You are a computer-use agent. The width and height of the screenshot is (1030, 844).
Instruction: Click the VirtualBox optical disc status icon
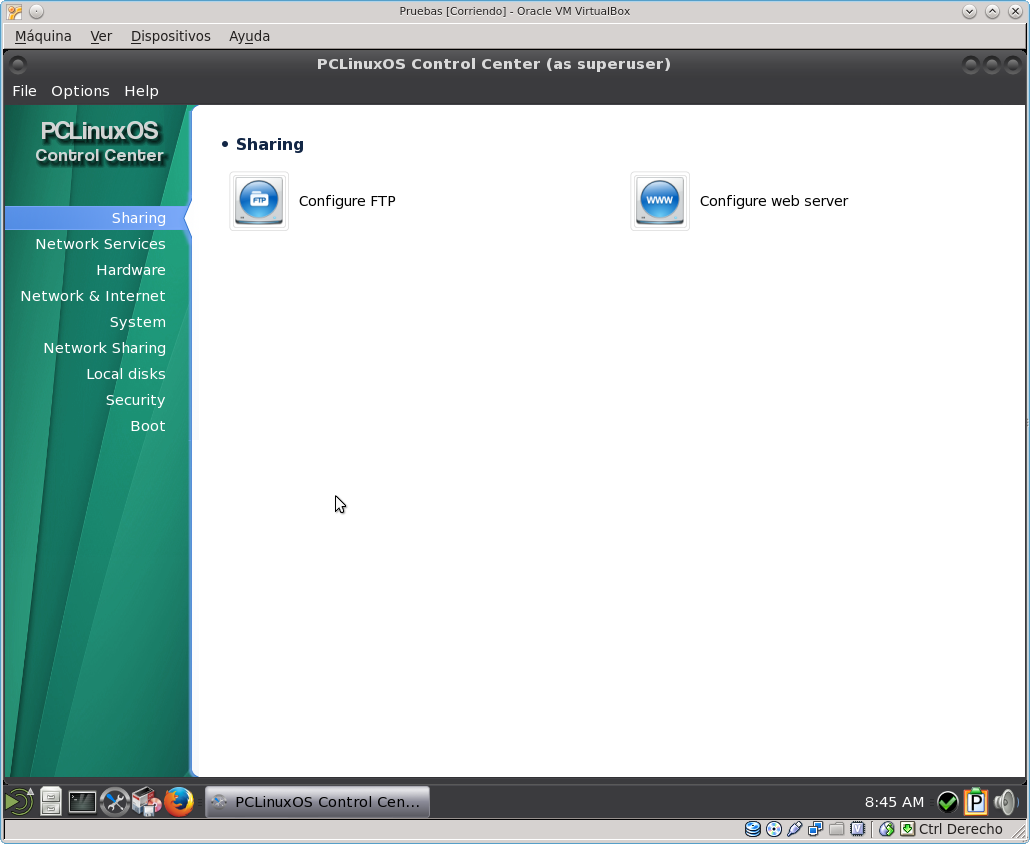coord(773,829)
